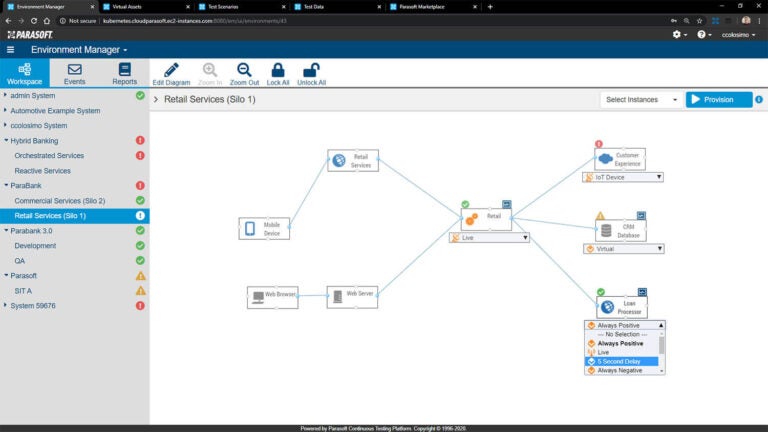Choose No Selection in the list
The image size is (768, 432).
tap(622, 334)
